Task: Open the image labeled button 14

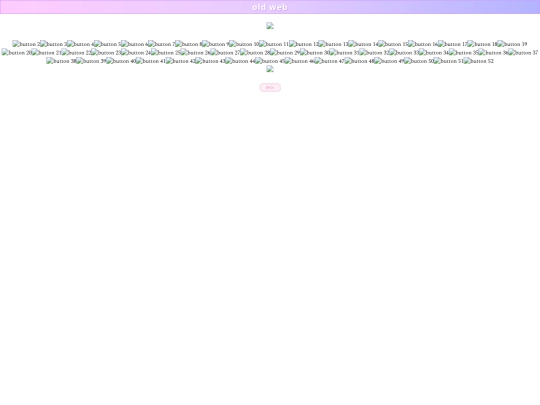Action: tap(364, 44)
